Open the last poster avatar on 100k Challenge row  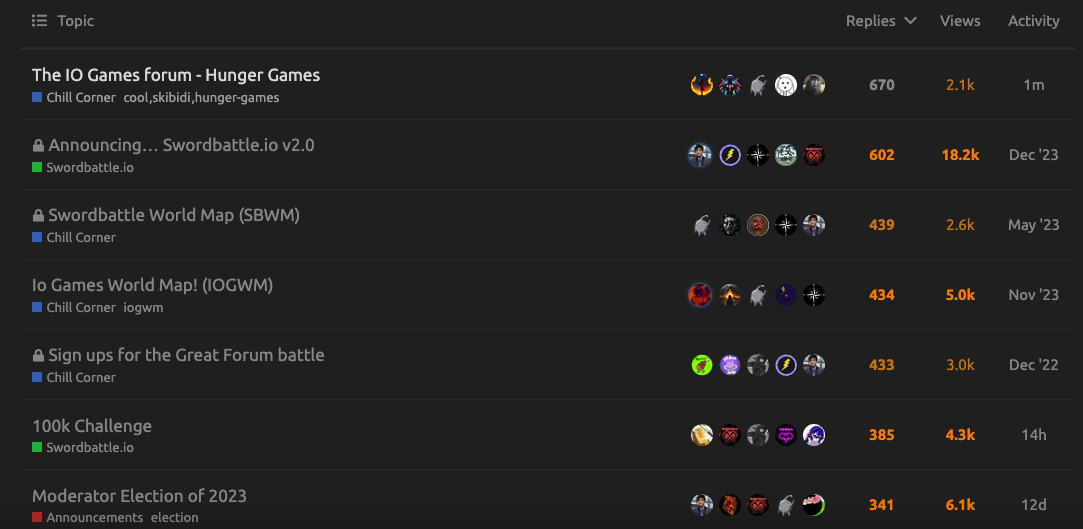tap(814, 435)
